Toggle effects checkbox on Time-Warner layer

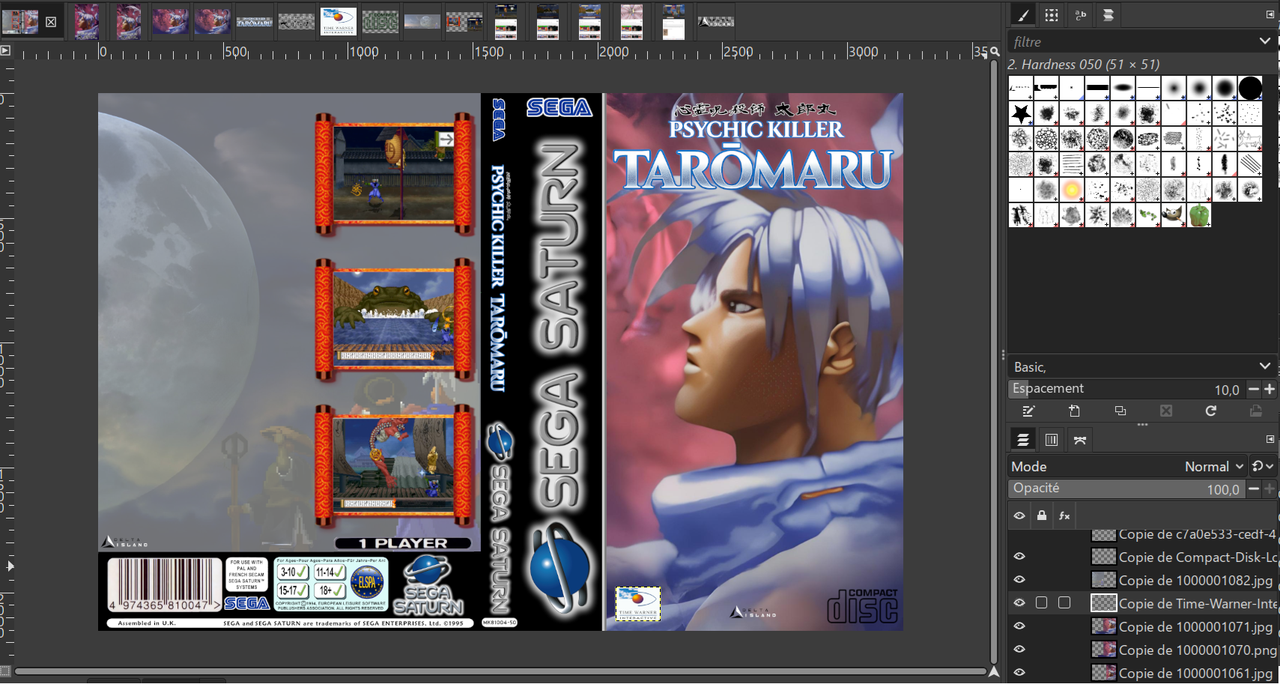1064,603
